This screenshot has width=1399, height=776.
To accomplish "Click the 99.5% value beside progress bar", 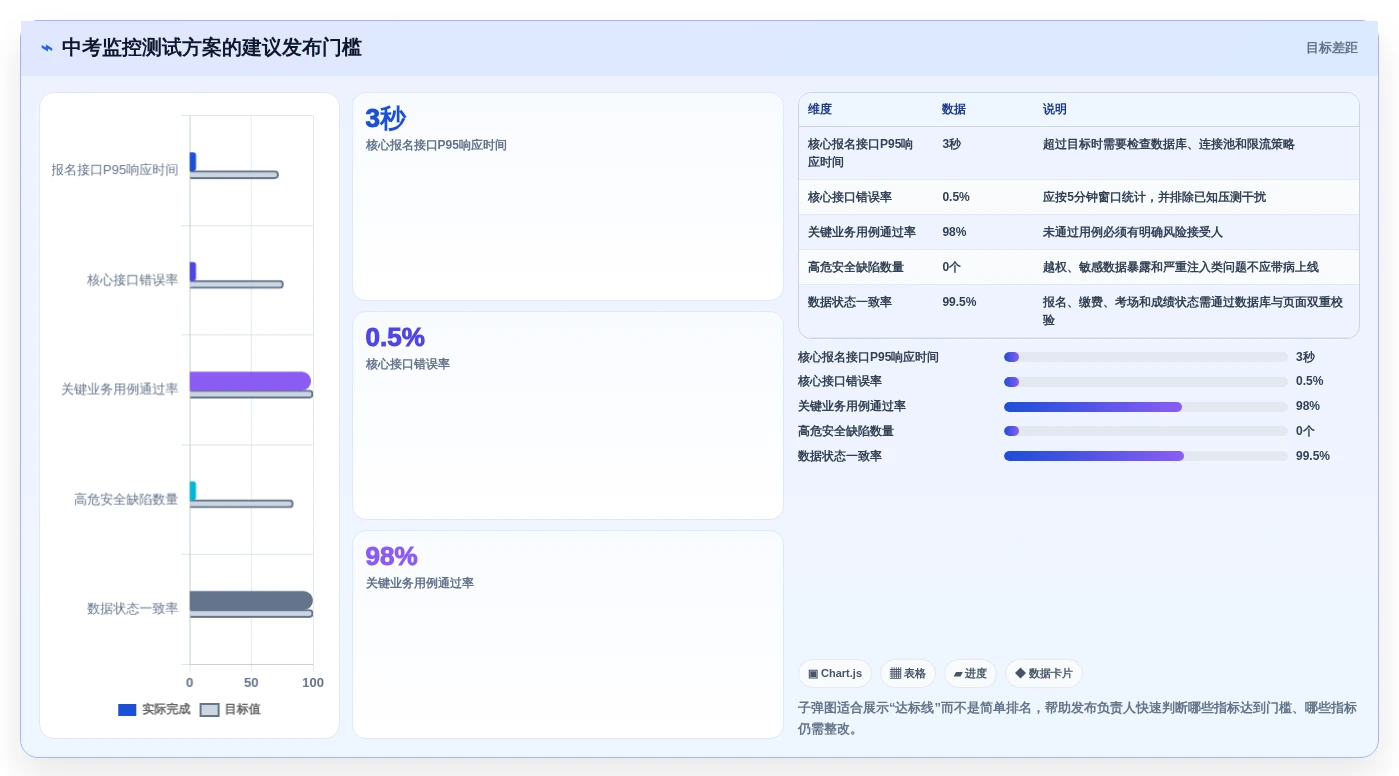I will [1313, 456].
